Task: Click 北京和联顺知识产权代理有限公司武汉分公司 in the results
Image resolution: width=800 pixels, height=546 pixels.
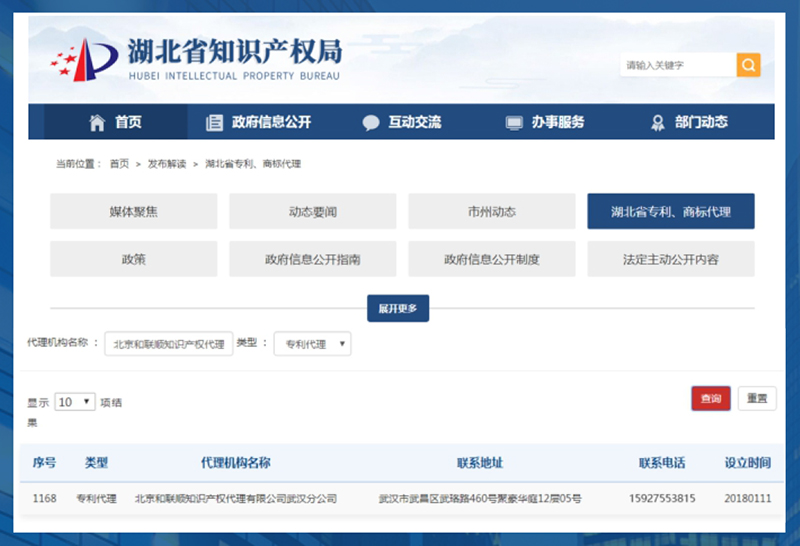Action: pyautogui.click(x=236, y=499)
